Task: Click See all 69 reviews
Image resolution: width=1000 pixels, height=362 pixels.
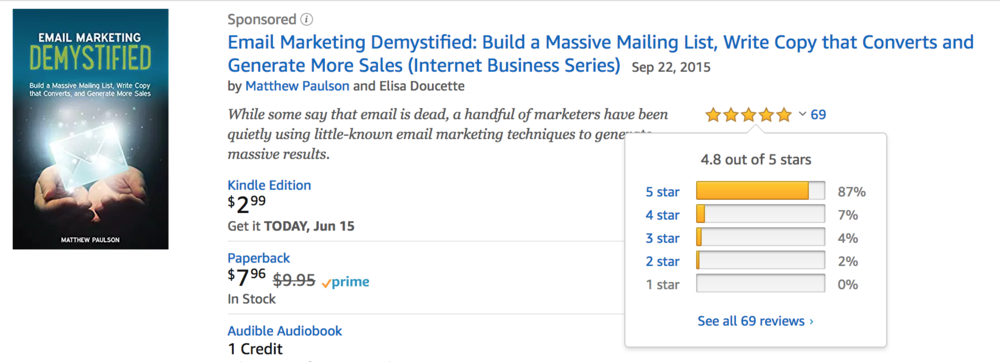Action: 756,321
